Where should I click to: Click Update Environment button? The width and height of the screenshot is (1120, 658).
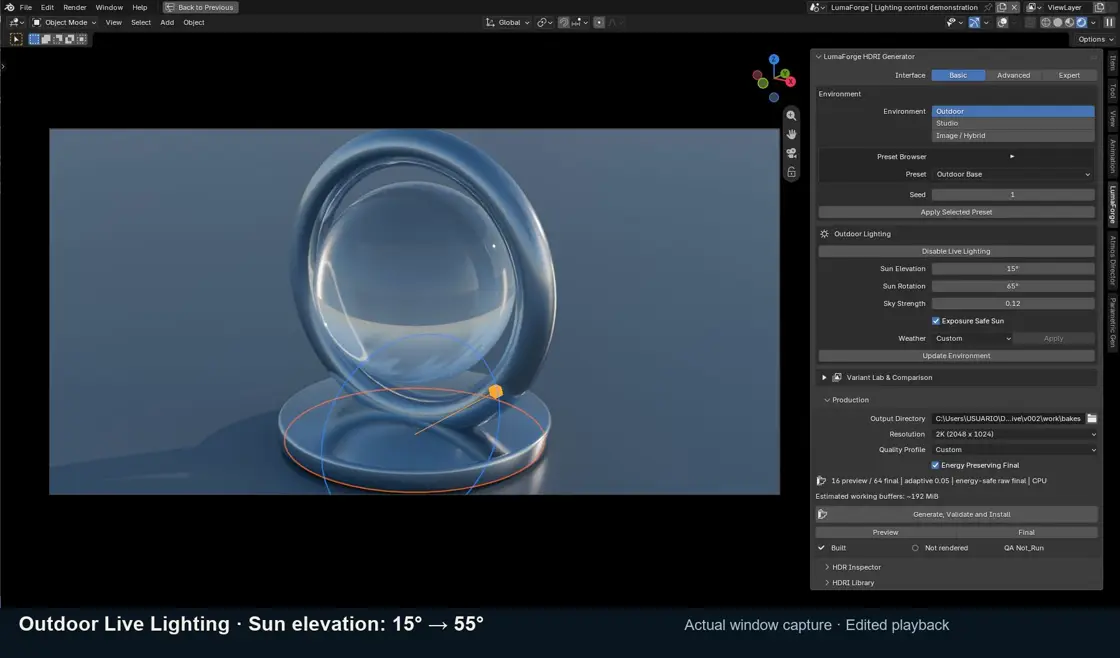point(956,356)
